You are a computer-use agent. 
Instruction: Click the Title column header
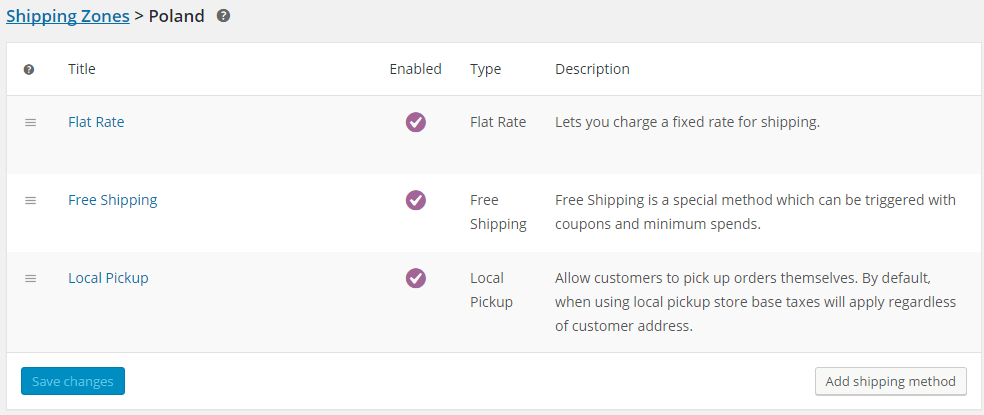click(82, 69)
